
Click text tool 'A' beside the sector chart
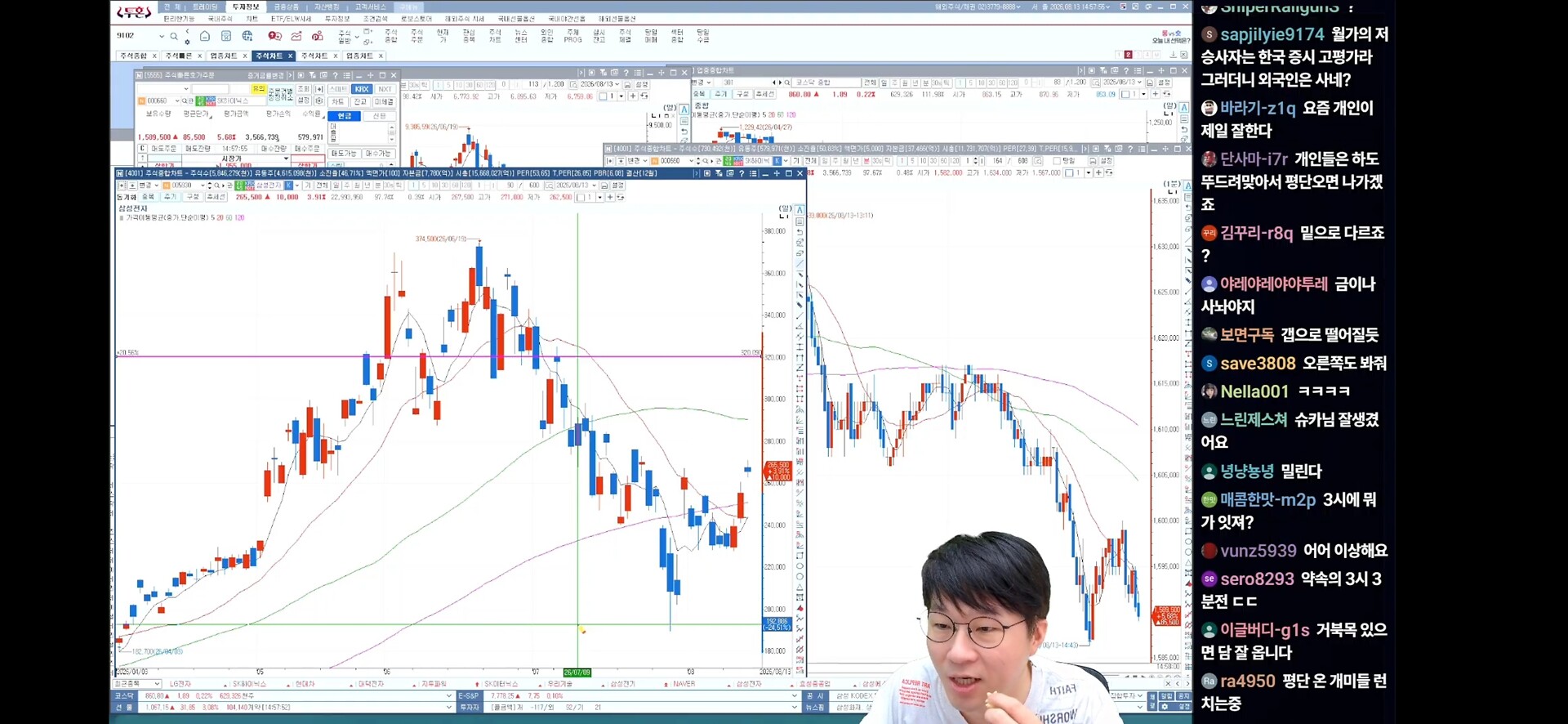pos(1185,108)
